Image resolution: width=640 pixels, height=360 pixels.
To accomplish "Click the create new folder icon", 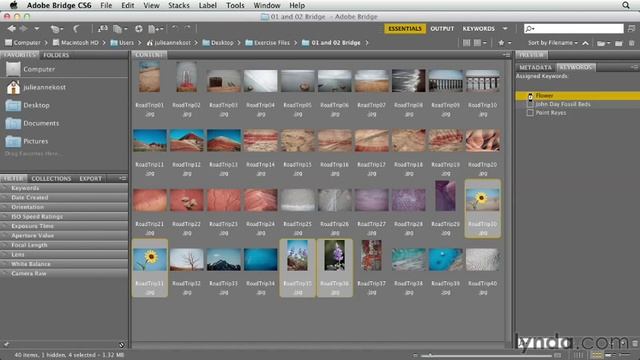I will pos(619,43).
